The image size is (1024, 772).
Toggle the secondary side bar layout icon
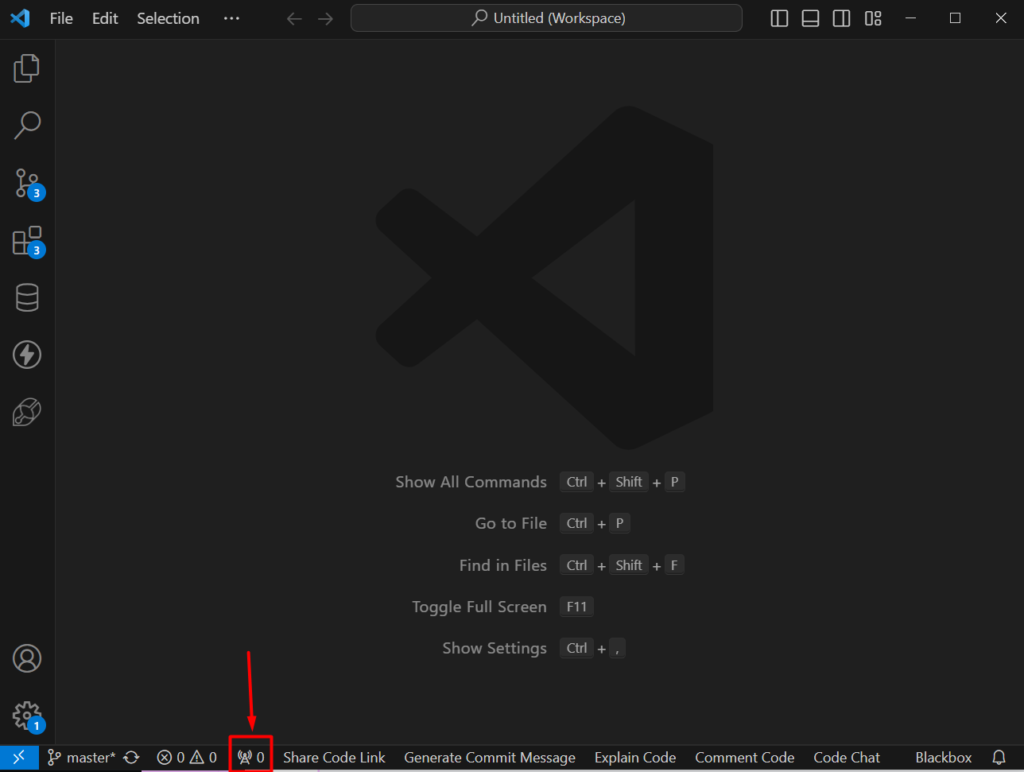pyautogui.click(x=842, y=18)
